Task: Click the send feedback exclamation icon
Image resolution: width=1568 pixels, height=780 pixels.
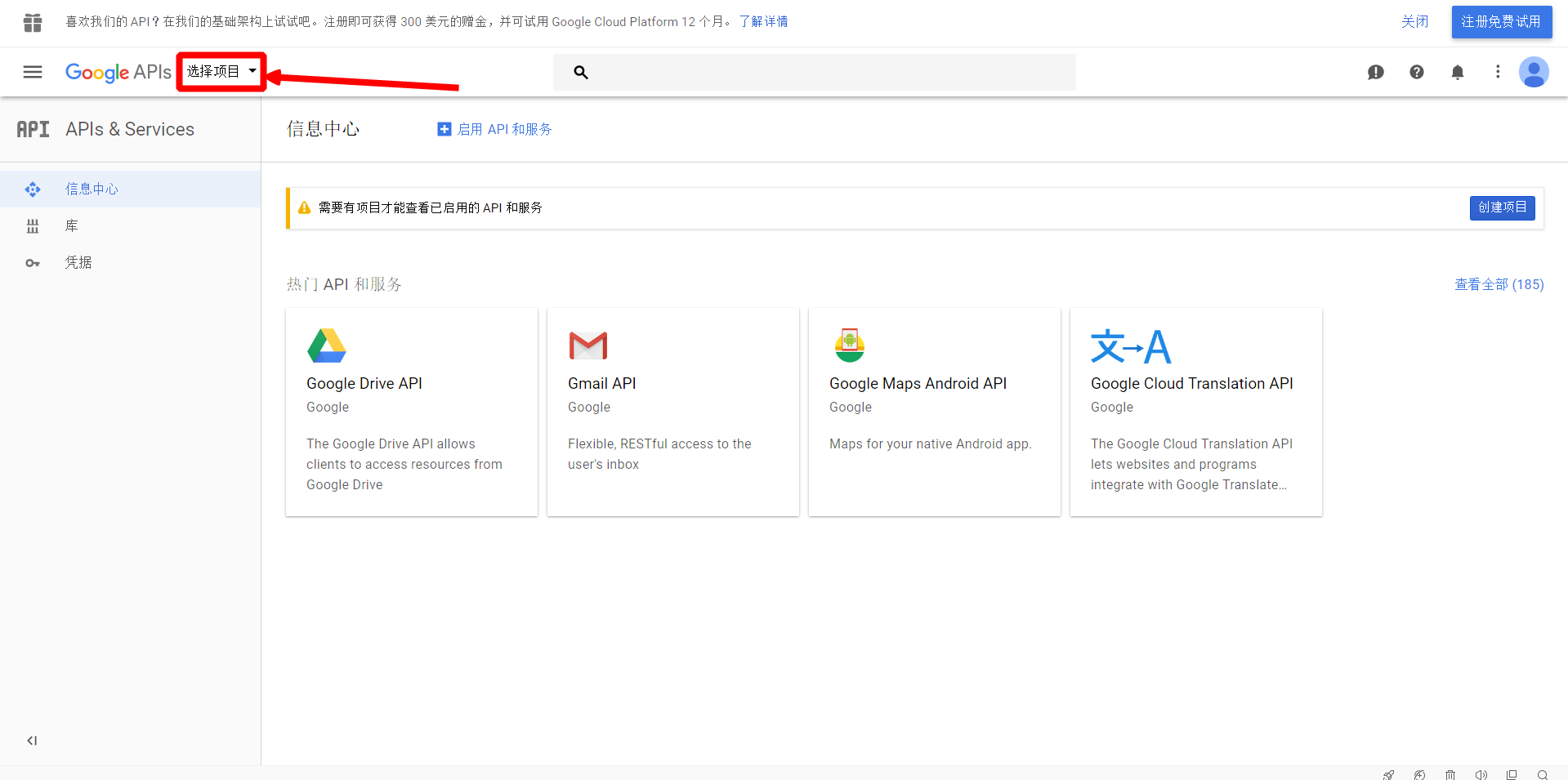Action: point(1376,72)
